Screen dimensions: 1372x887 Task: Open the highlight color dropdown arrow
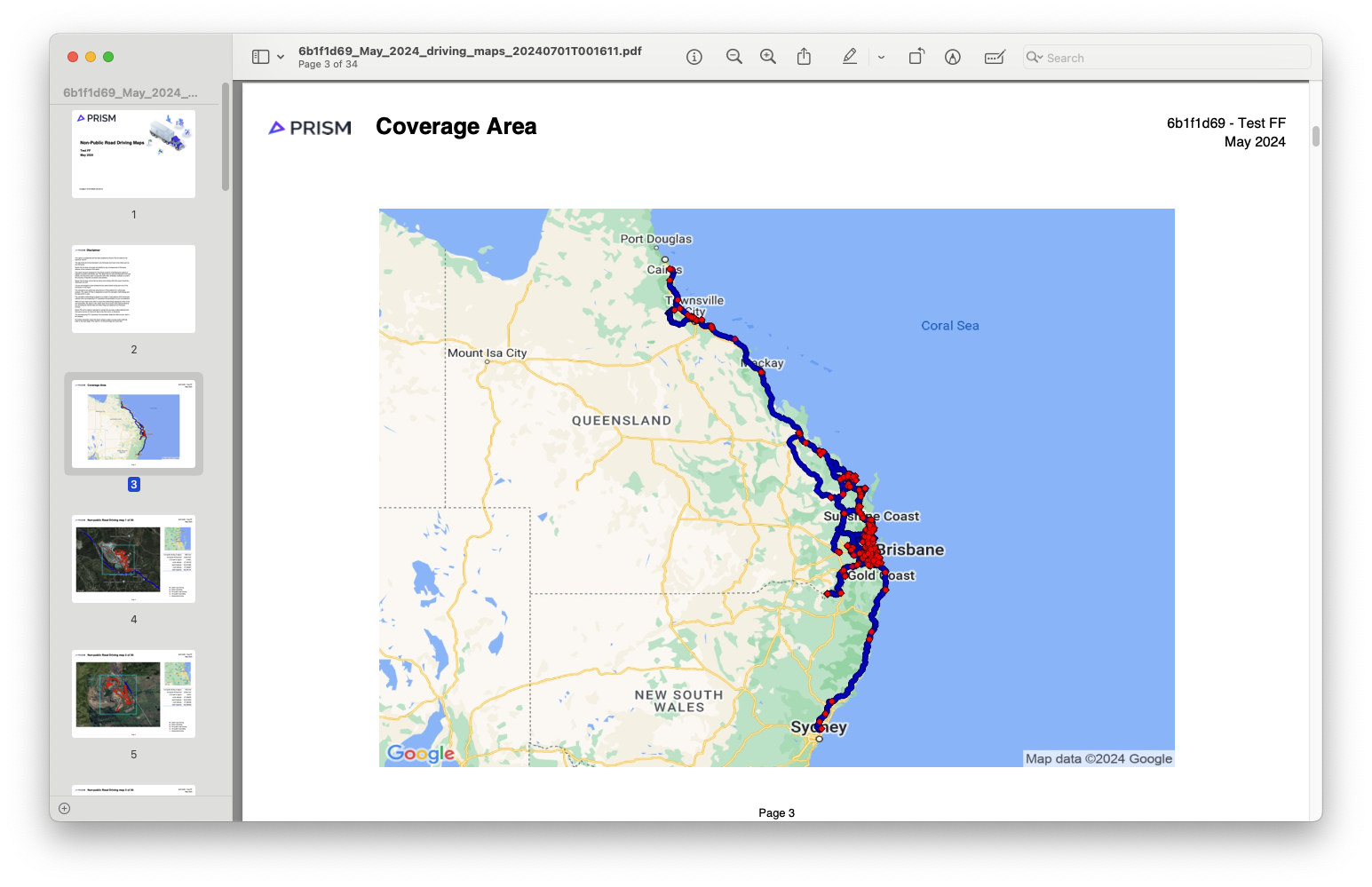coord(881,57)
